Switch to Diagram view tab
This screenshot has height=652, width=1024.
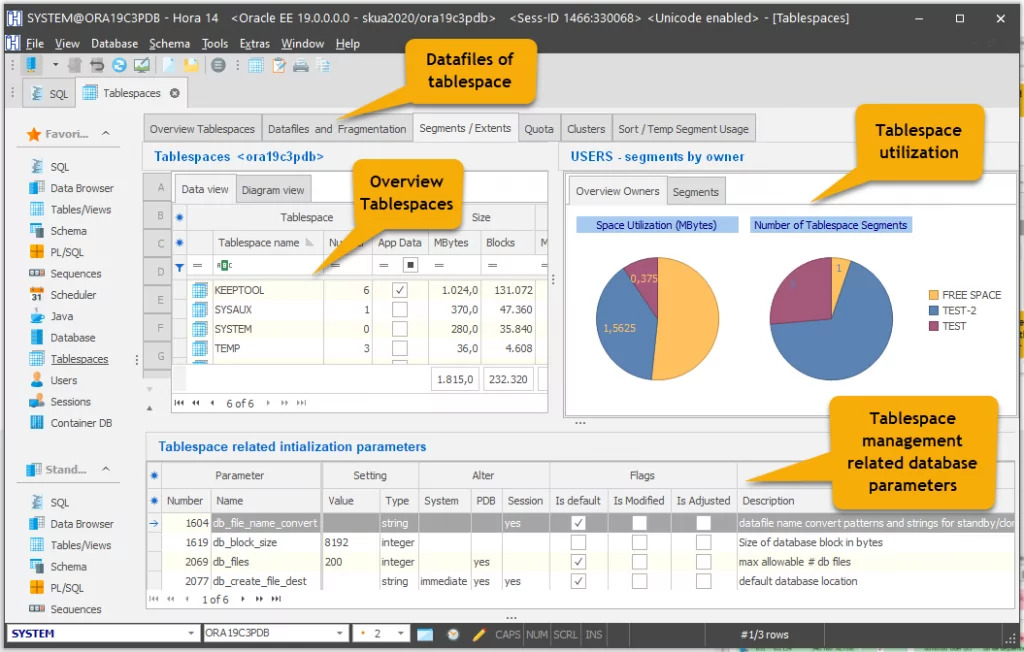click(273, 190)
